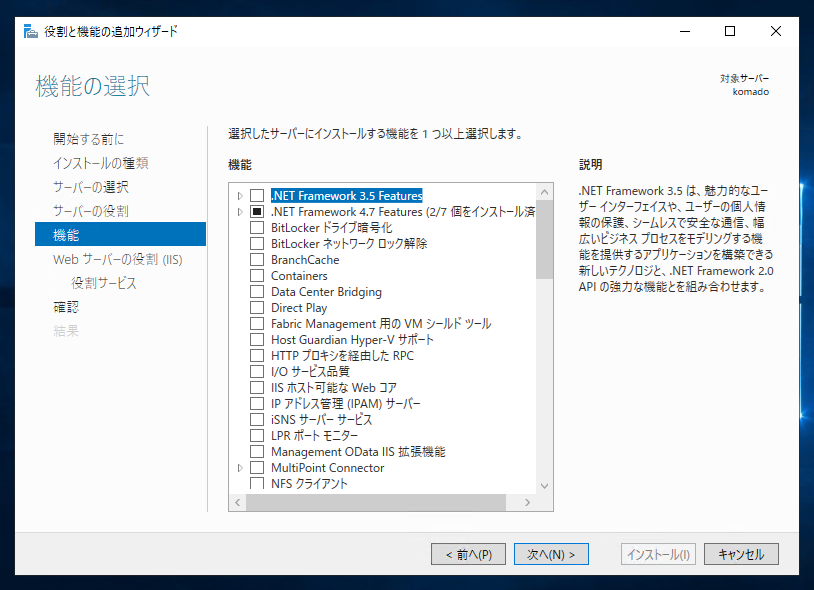The image size is (814, 590).
Task: Select Data Center Bridging label
Action: click(x=327, y=292)
